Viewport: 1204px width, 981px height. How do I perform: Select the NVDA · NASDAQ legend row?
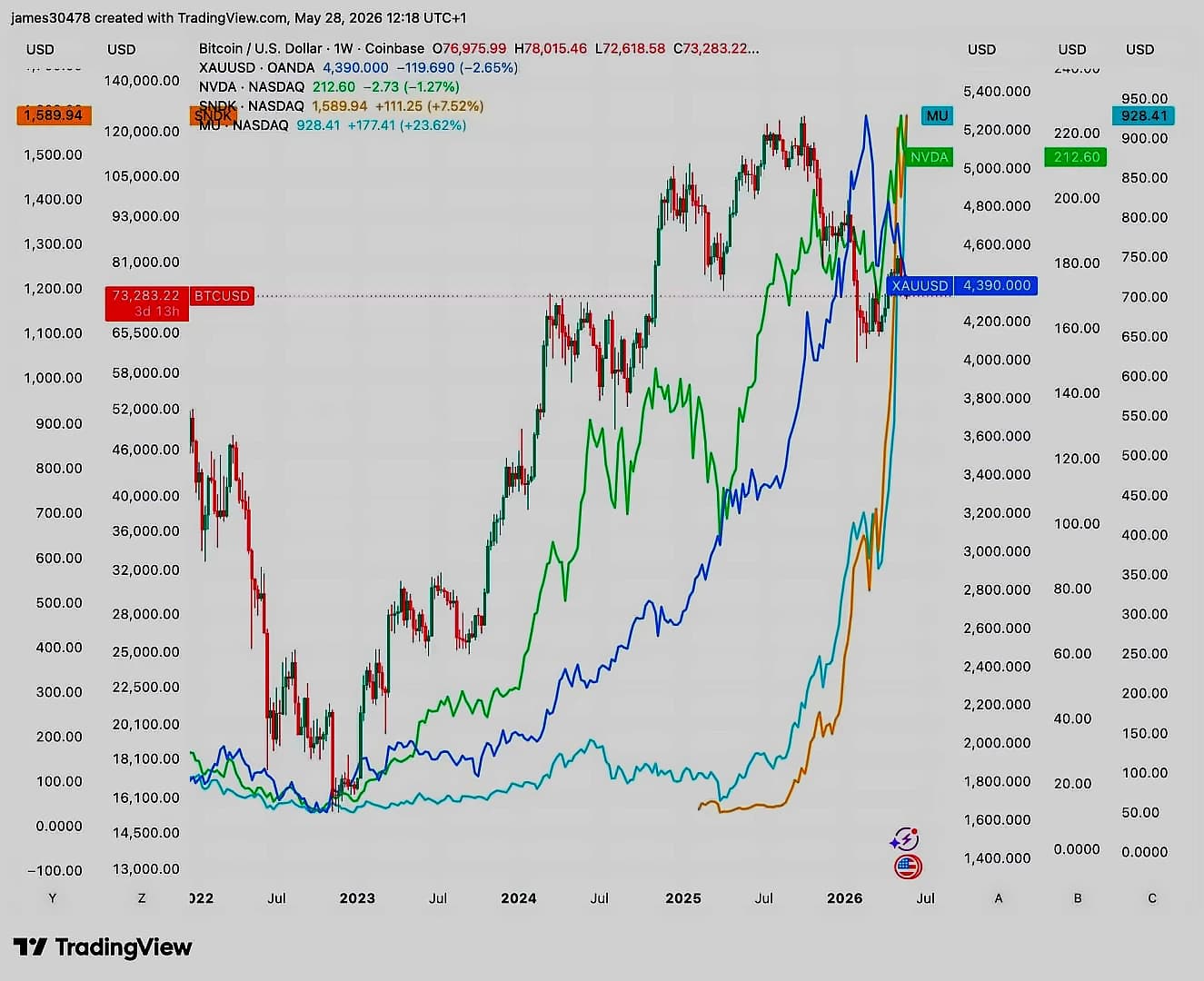(x=329, y=87)
